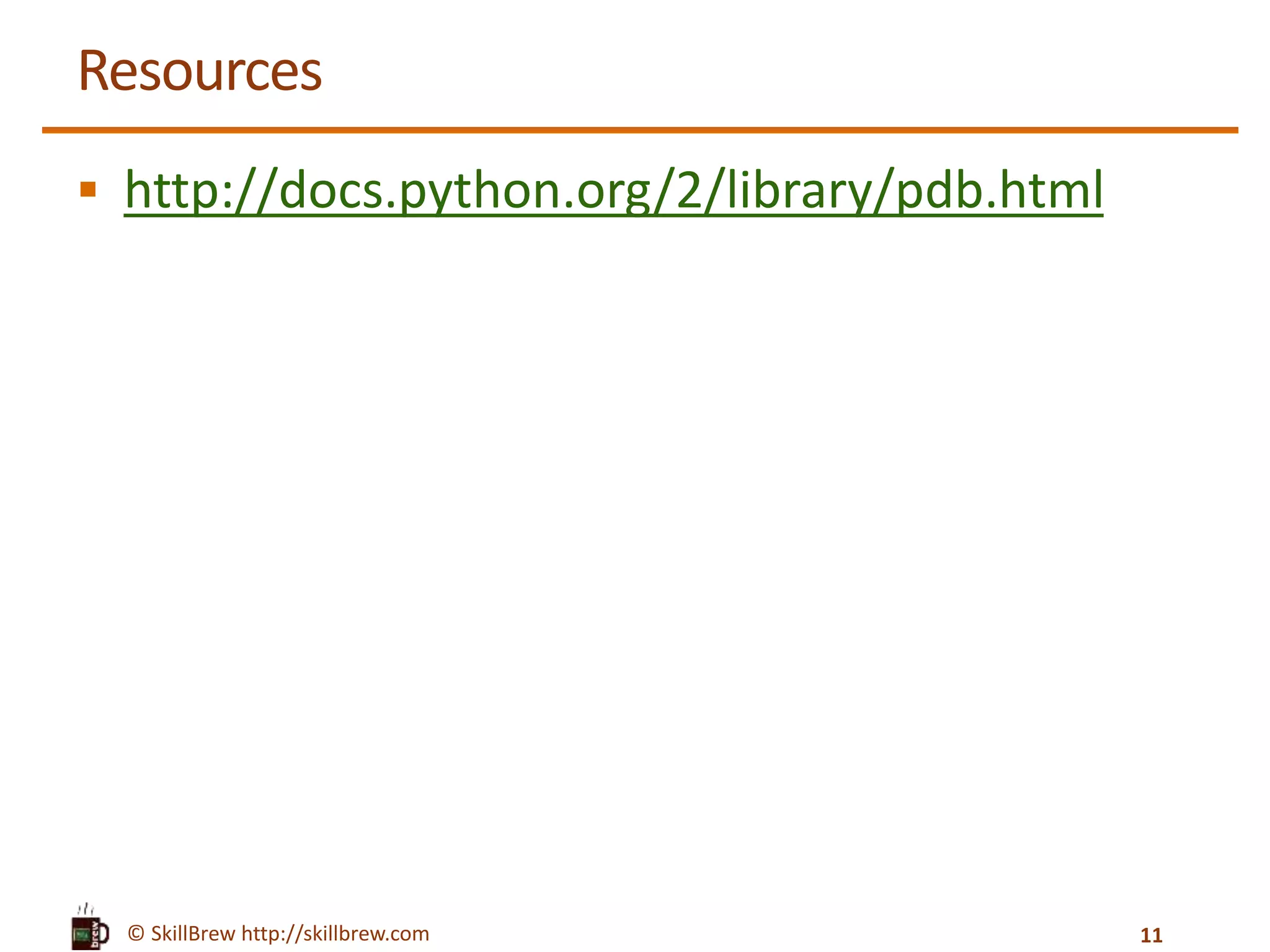1270x952 pixels.
Task: Click the orange square bullet marker
Action: click(x=88, y=189)
